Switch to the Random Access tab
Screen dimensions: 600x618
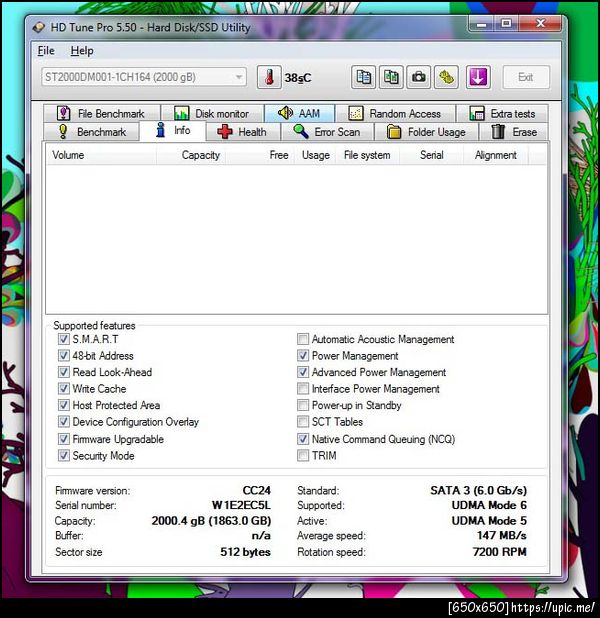pyautogui.click(x=395, y=114)
